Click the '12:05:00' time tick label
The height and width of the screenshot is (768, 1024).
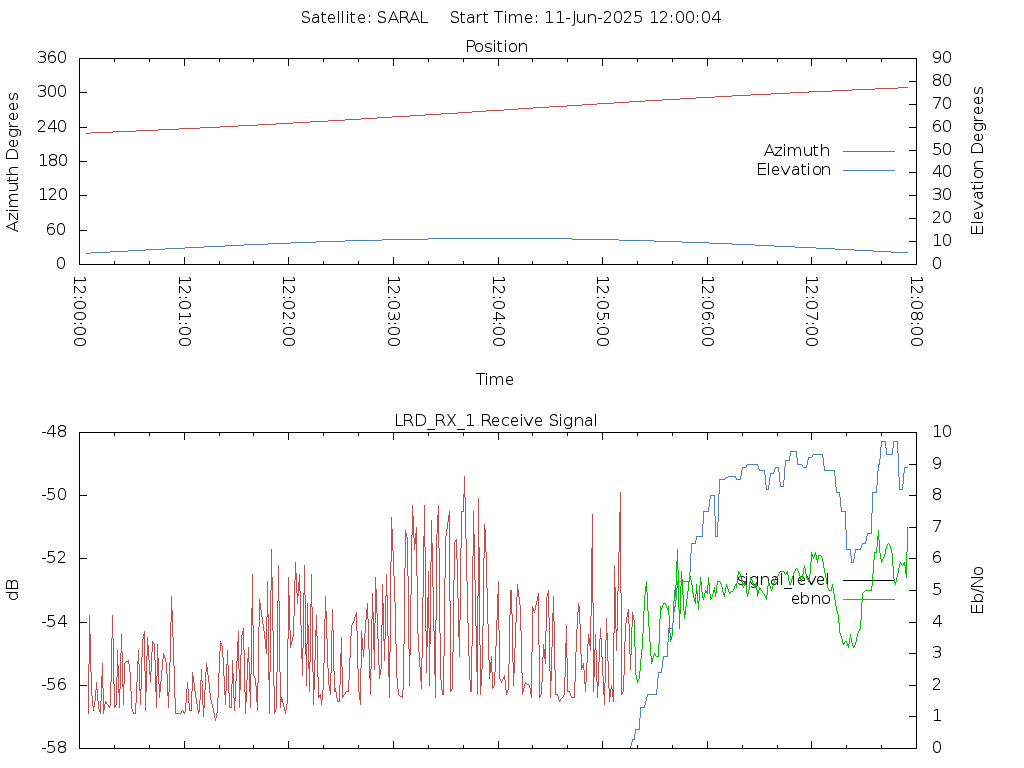(603, 312)
